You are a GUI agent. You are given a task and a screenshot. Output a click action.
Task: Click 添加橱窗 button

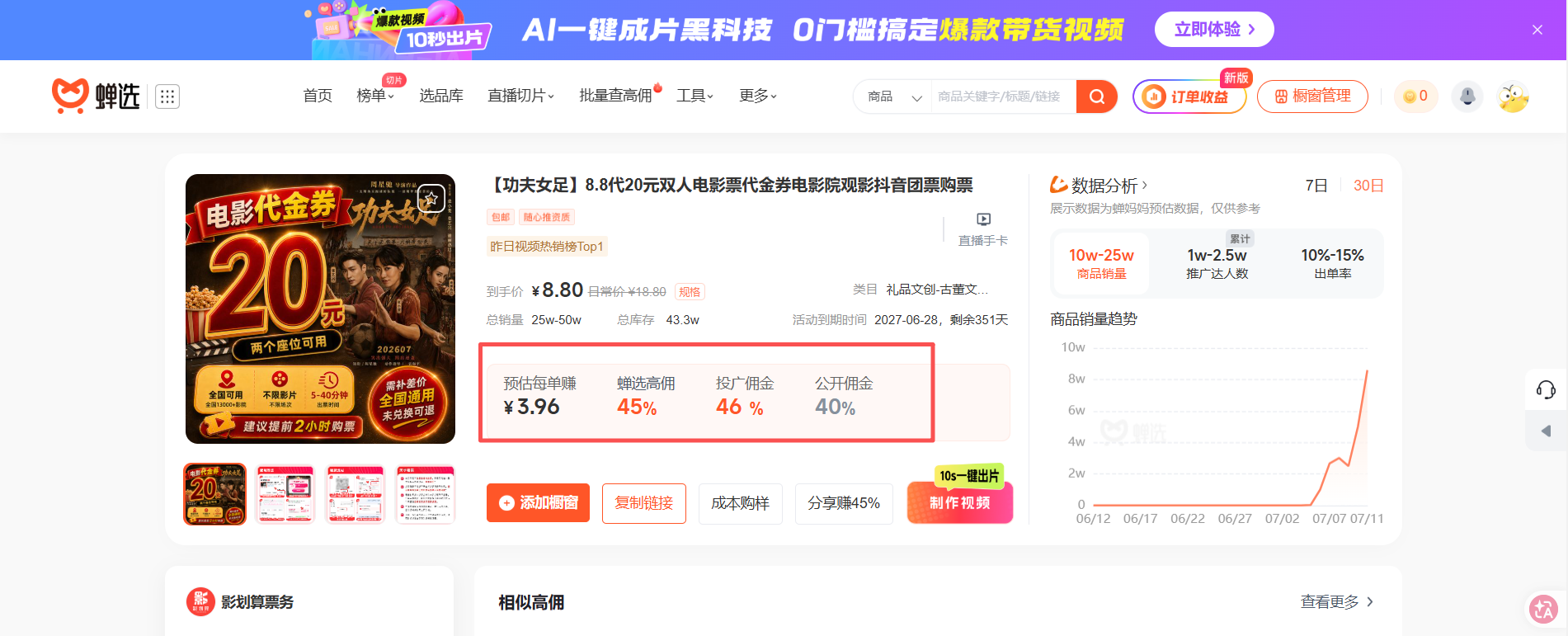point(538,503)
